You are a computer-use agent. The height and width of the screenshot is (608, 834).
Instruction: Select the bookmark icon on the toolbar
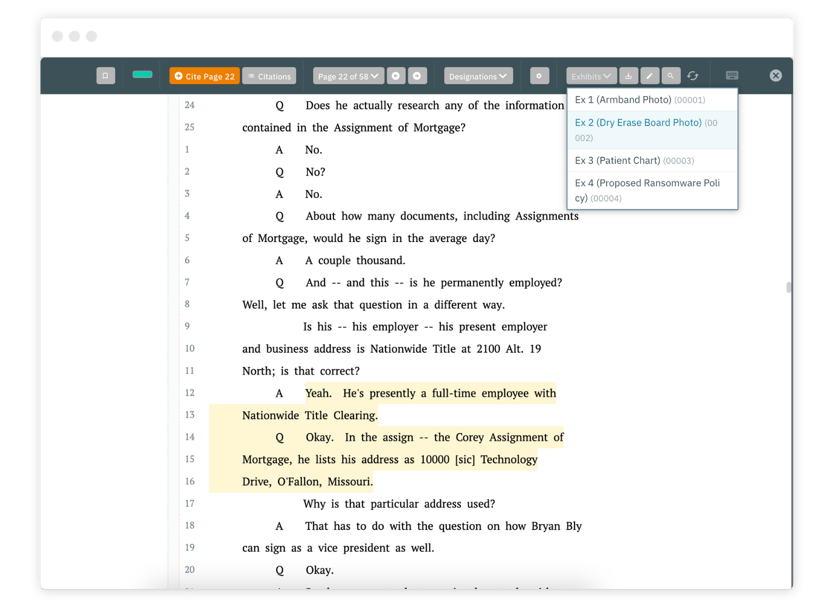pos(106,75)
